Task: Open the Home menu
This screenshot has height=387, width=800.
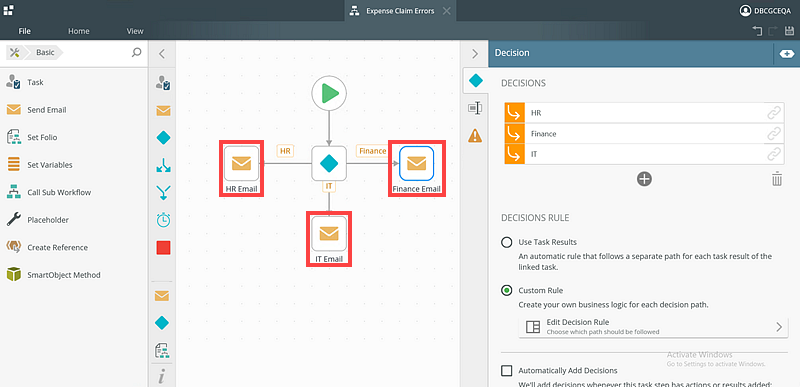Action: tap(79, 31)
